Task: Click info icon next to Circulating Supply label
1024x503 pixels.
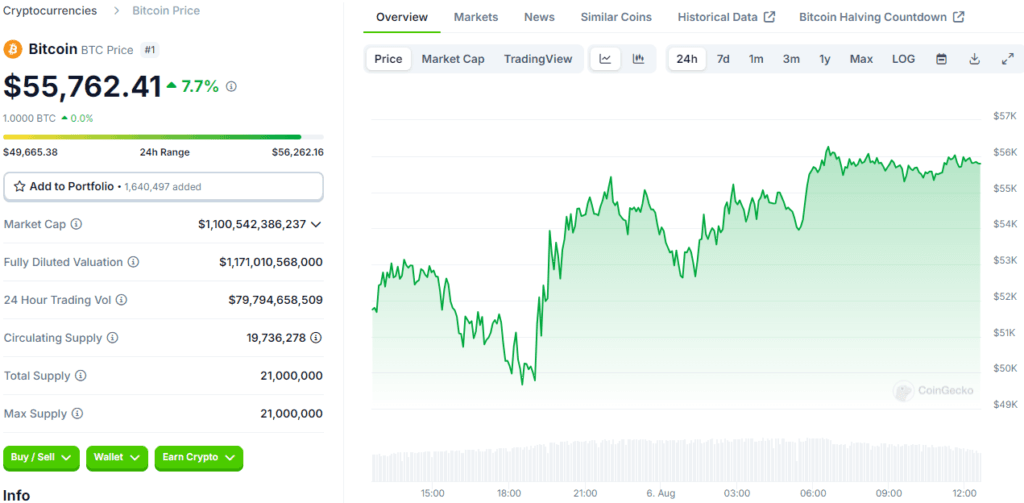Action: pos(112,338)
